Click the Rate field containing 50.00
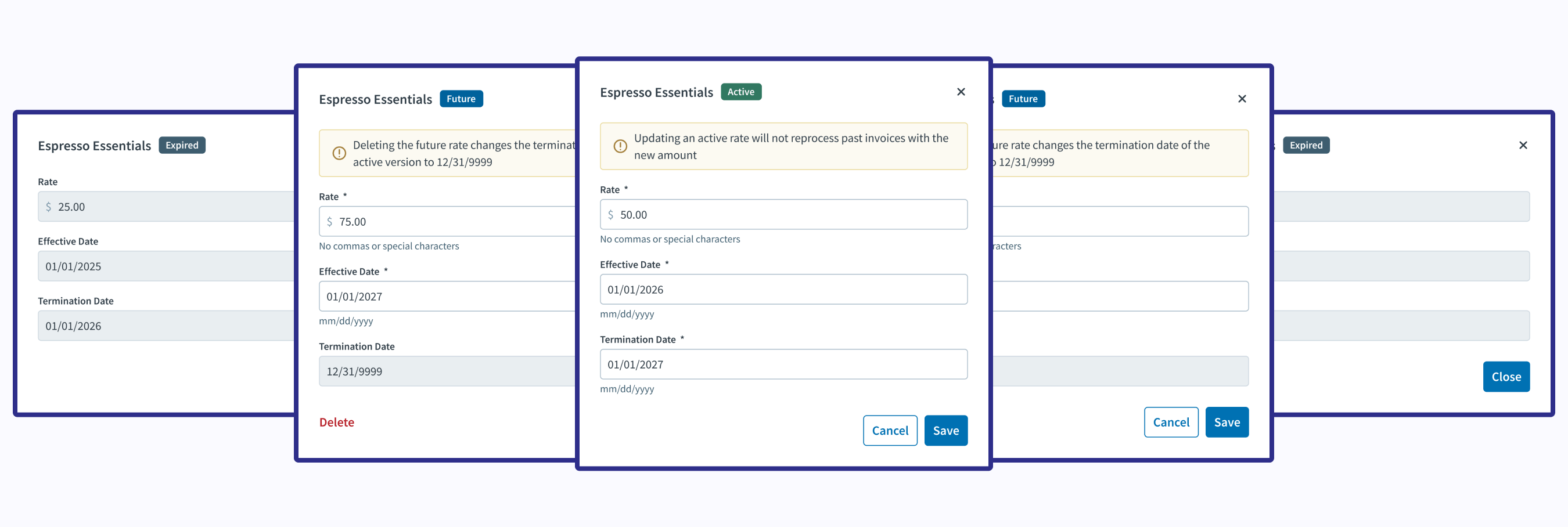1568x527 pixels. pos(792,215)
